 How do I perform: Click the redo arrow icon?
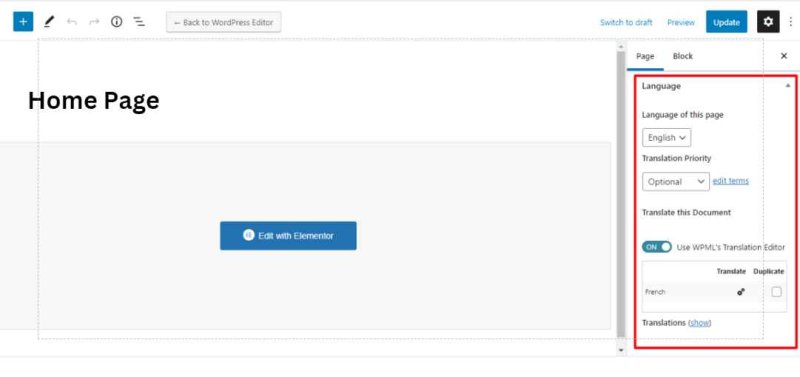coord(94,22)
